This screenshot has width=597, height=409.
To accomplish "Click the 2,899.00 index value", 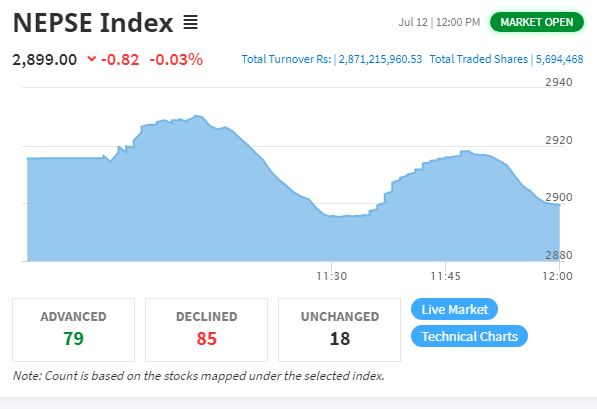I will pos(45,60).
